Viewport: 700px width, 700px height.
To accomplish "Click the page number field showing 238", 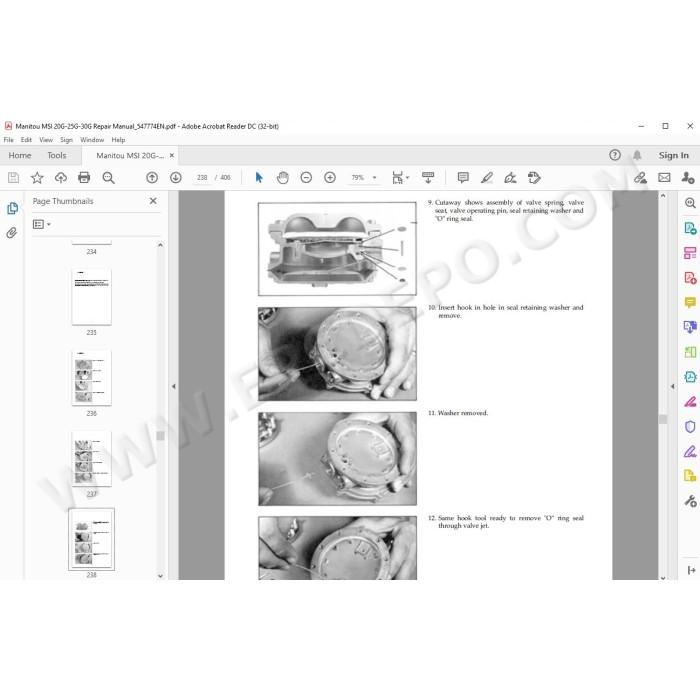I will 202,178.
